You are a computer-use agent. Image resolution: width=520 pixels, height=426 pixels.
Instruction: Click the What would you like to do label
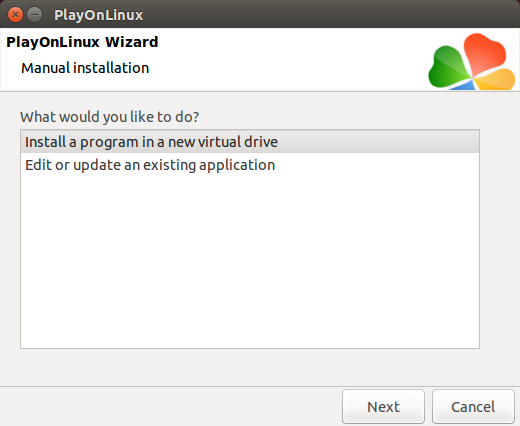110,117
